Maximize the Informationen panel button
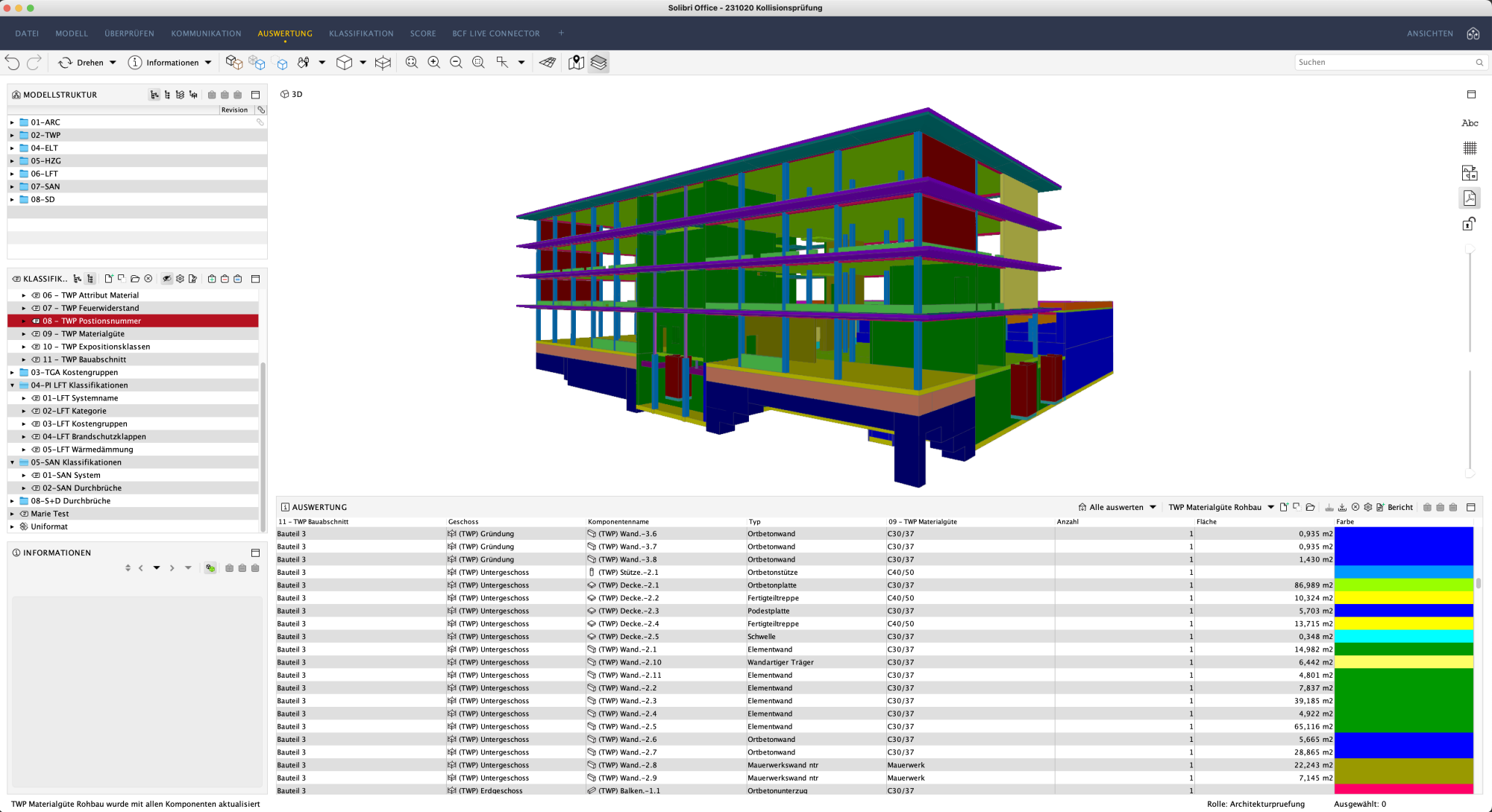Viewport: 1492px width, 812px height. [255, 553]
